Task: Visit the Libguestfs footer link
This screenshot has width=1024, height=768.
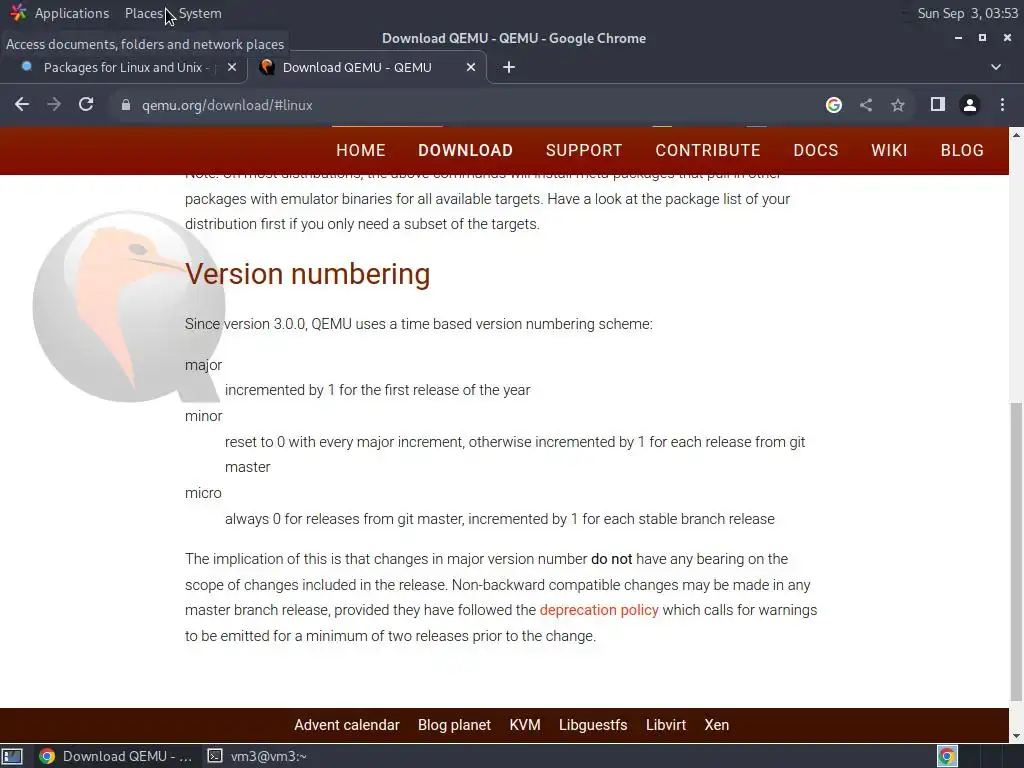Action: click(x=593, y=725)
